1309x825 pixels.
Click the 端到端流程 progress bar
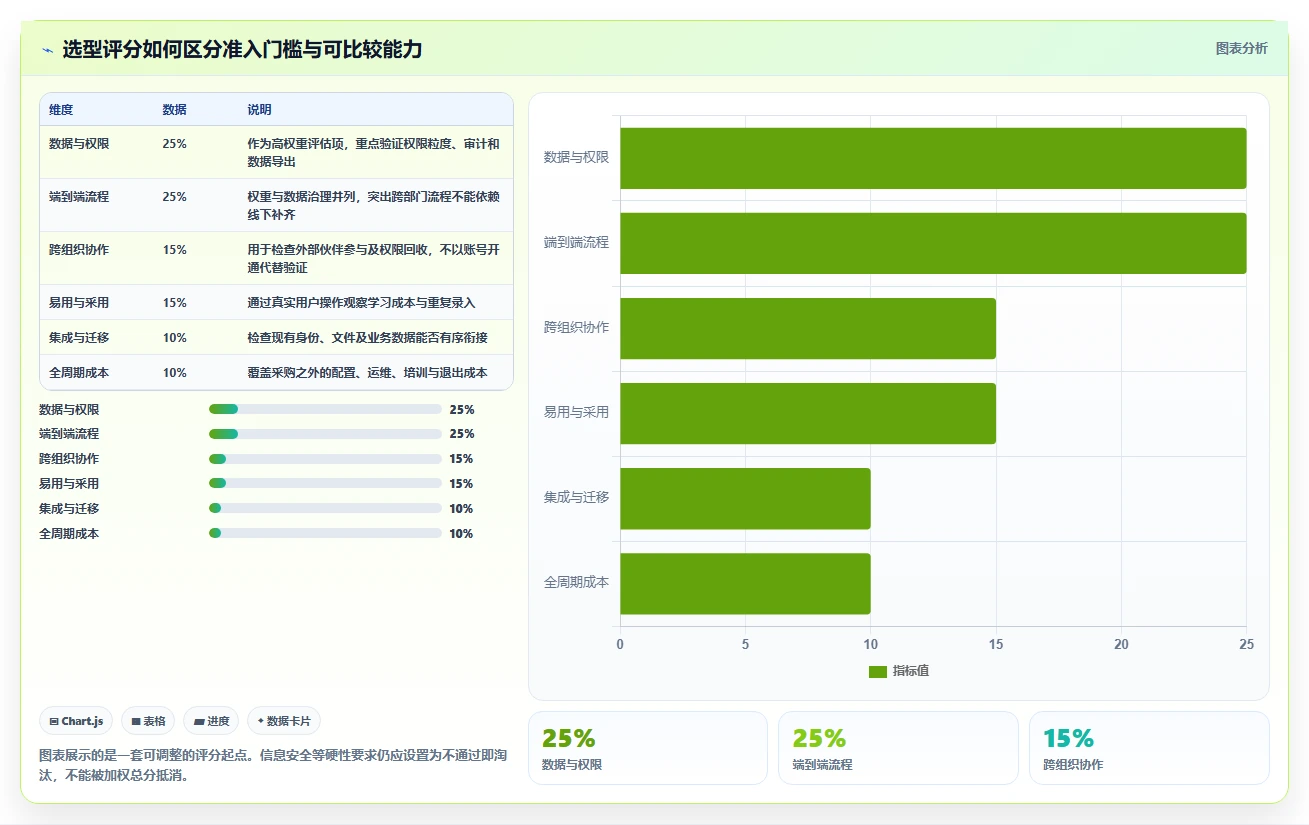[x=325, y=434]
